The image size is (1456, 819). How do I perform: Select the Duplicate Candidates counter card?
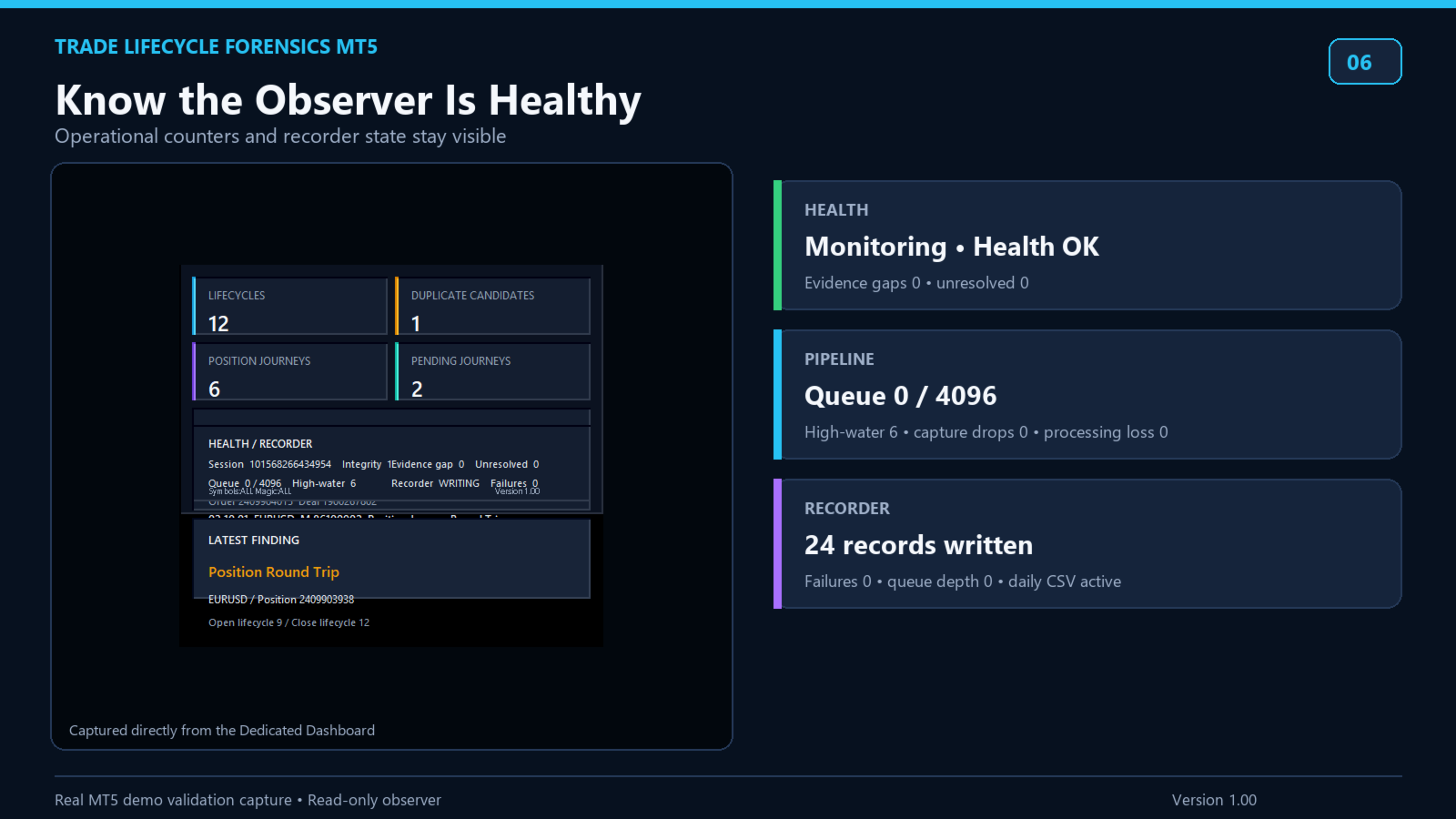coord(493,307)
